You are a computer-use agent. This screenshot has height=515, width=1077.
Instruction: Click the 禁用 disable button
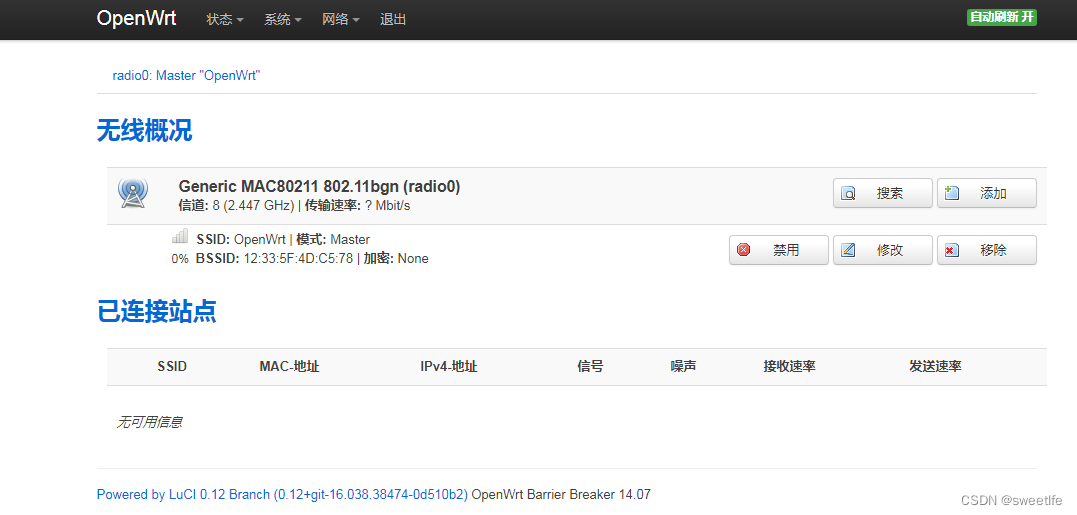[779, 250]
